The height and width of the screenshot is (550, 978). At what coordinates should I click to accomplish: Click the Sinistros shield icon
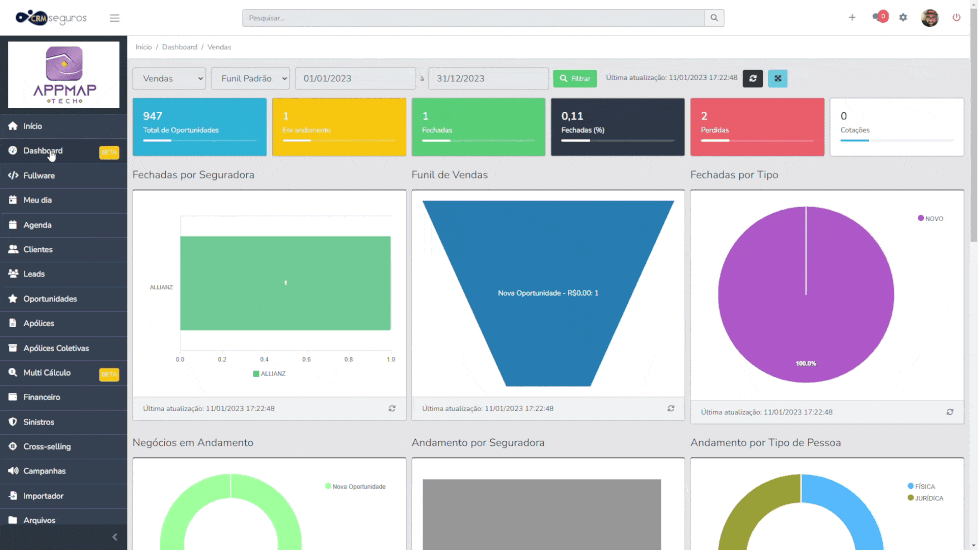pyautogui.click(x=13, y=422)
